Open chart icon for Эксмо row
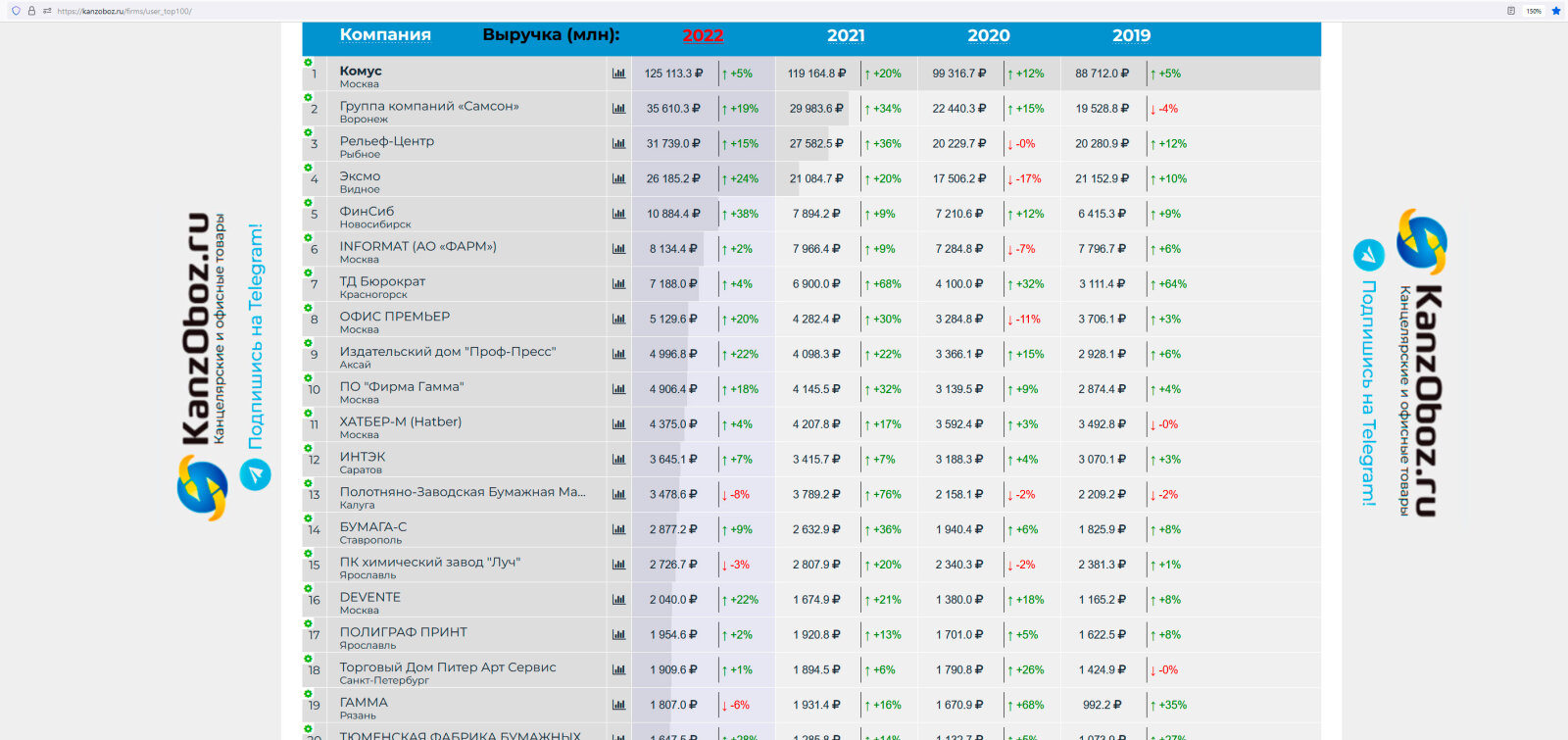The height and width of the screenshot is (740, 1568). click(618, 179)
